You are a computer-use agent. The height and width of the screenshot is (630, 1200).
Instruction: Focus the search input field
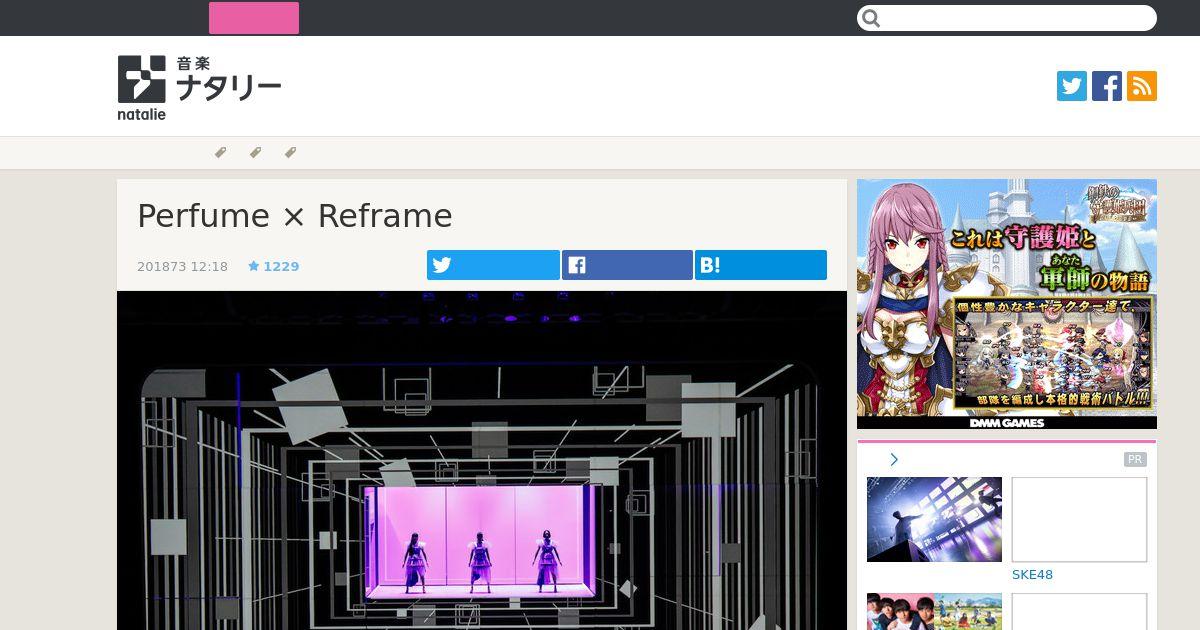tap(1006, 18)
